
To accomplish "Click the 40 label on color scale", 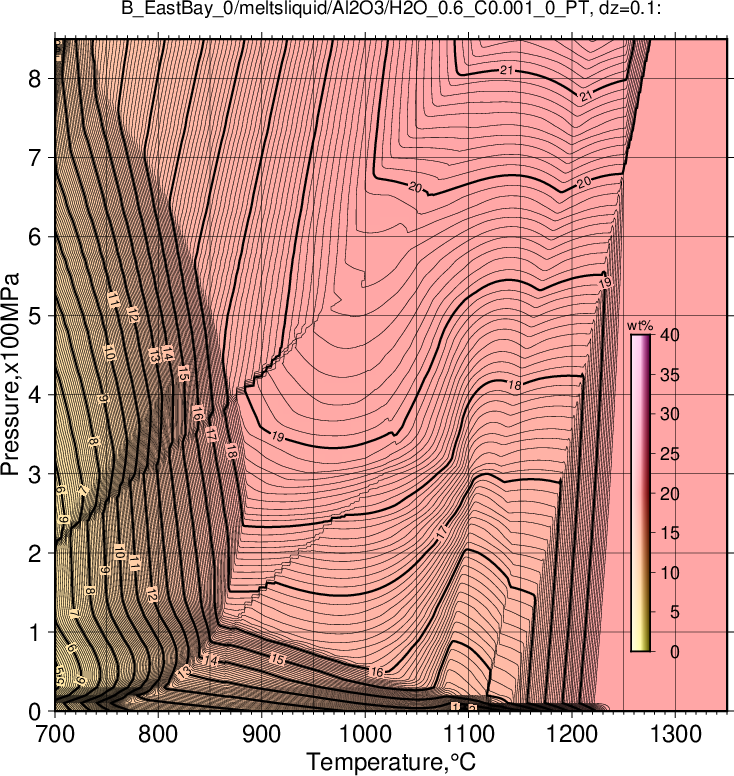I will pos(670,335).
